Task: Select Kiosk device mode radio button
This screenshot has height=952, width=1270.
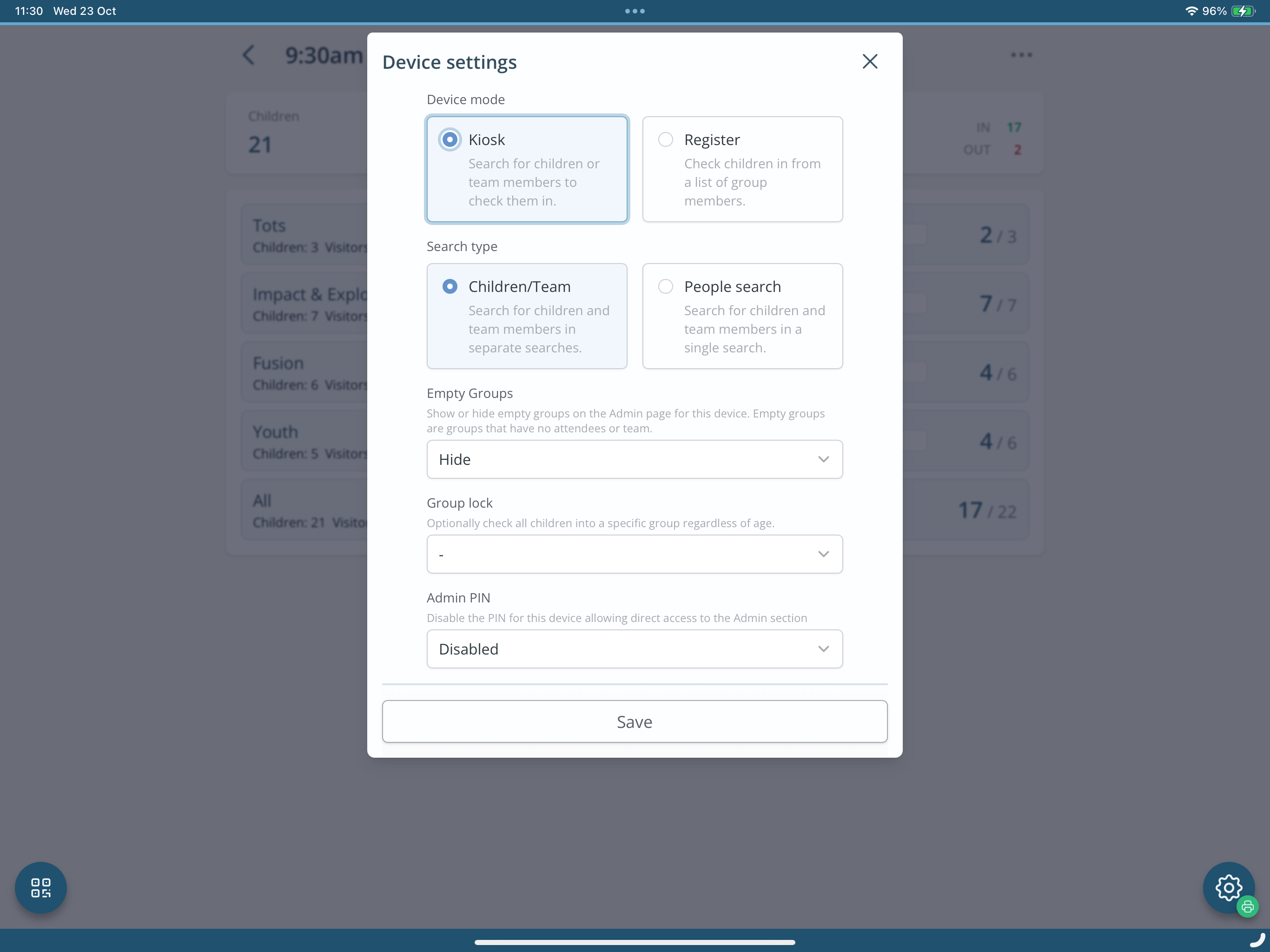Action: click(450, 139)
